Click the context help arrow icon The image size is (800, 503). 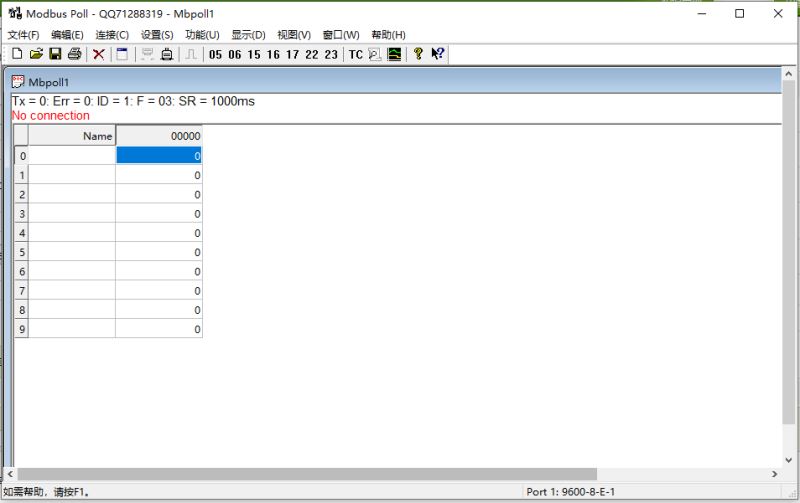coord(437,54)
